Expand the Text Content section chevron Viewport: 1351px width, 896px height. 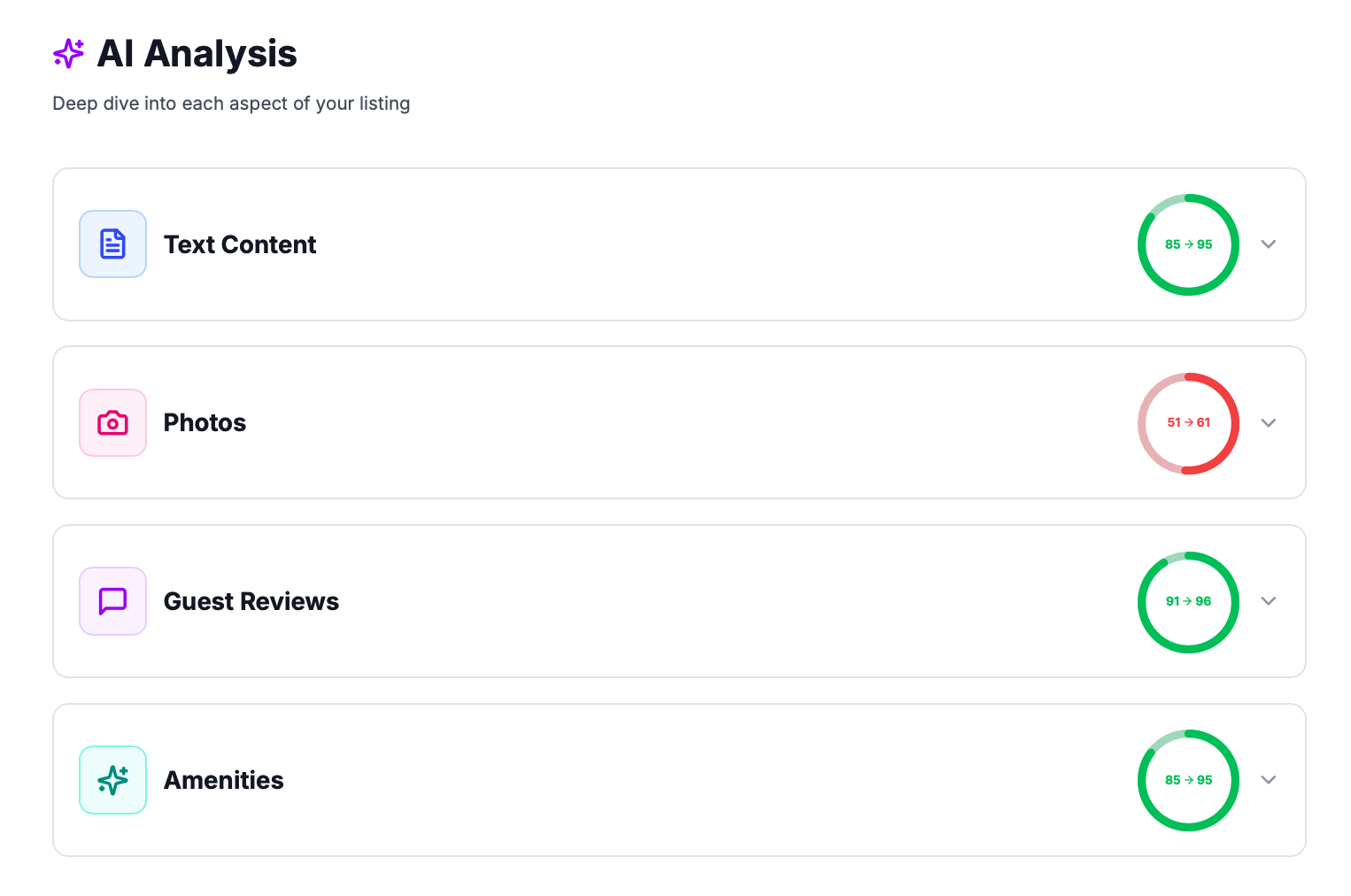click(1268, 244)
